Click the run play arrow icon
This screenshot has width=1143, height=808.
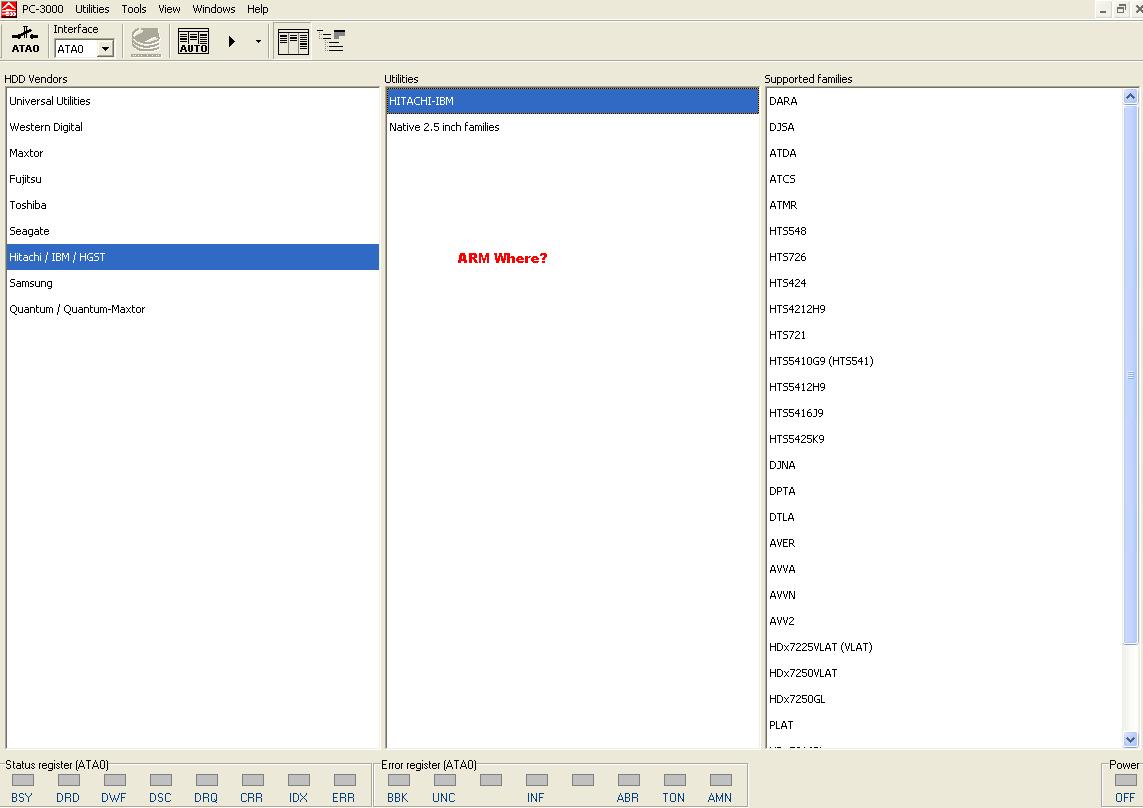pyautogui.click(x=232, y=42)
